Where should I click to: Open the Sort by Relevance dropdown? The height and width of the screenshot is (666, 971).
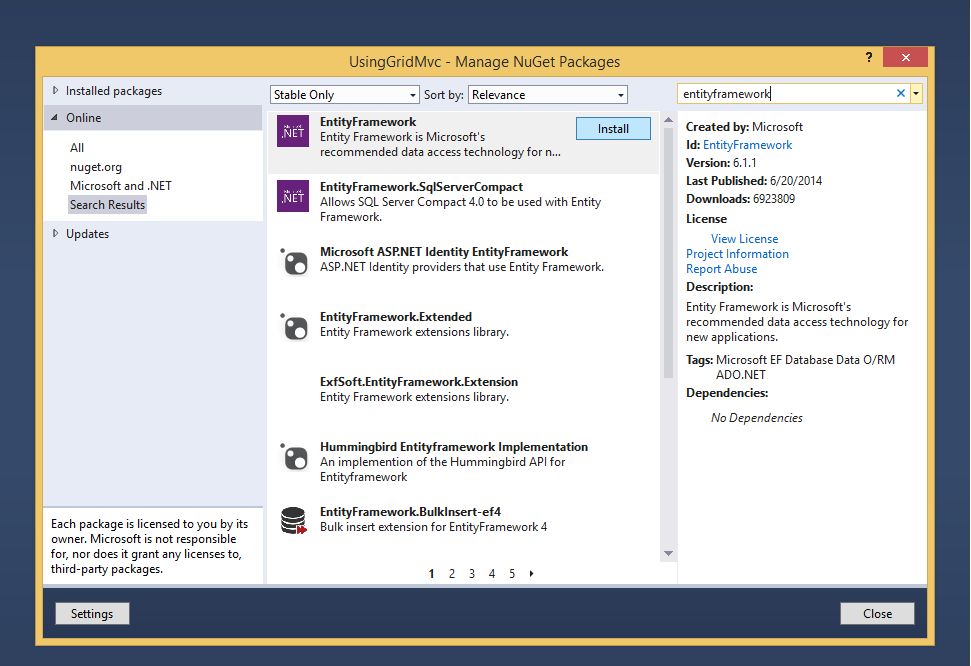[x=548, y=95]
